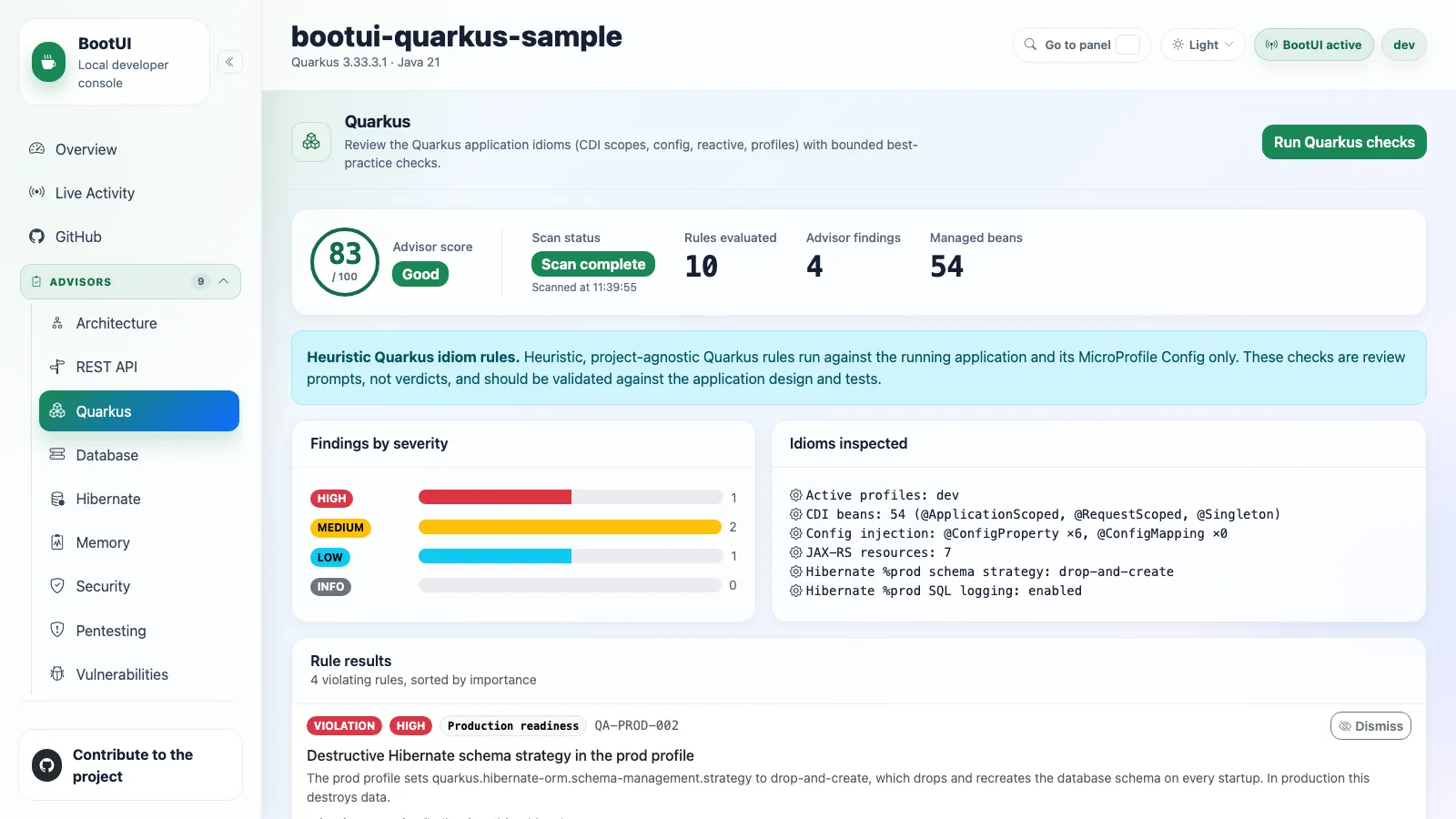
Task: Click the Quarkus cubes icon in the sidebar
Action: (57, 410)
